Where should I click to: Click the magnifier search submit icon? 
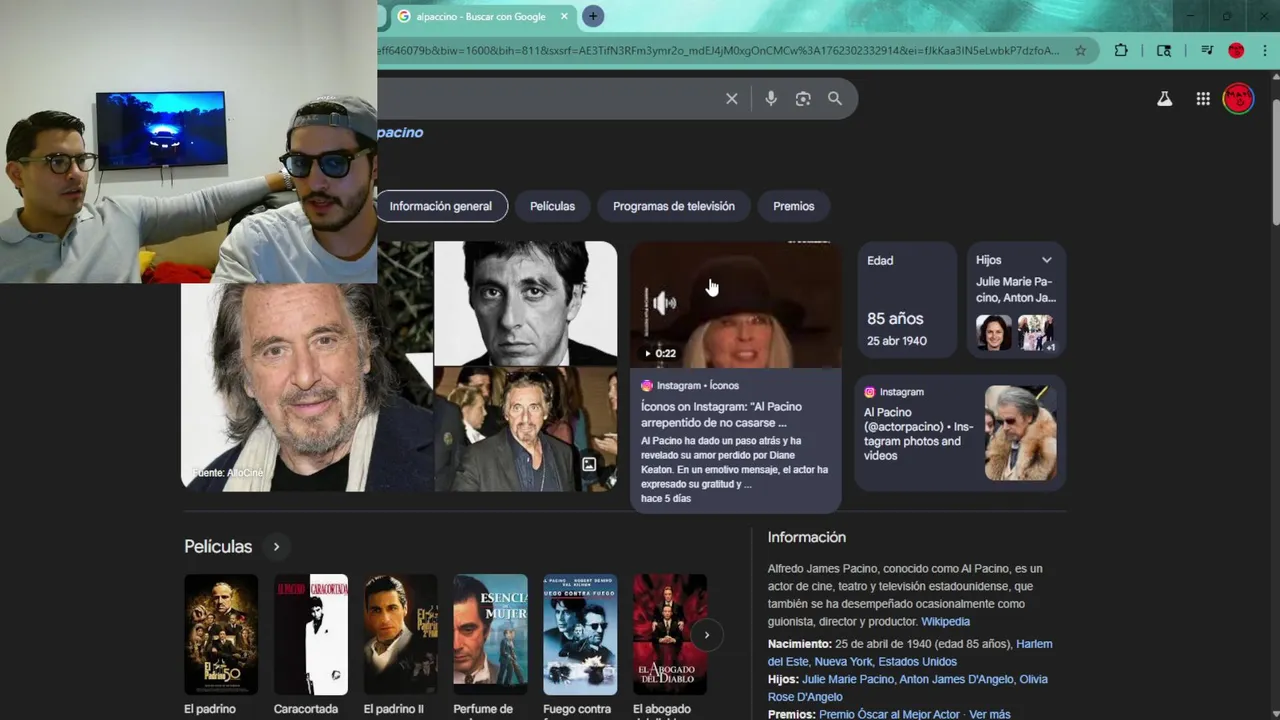coord(835,99)
